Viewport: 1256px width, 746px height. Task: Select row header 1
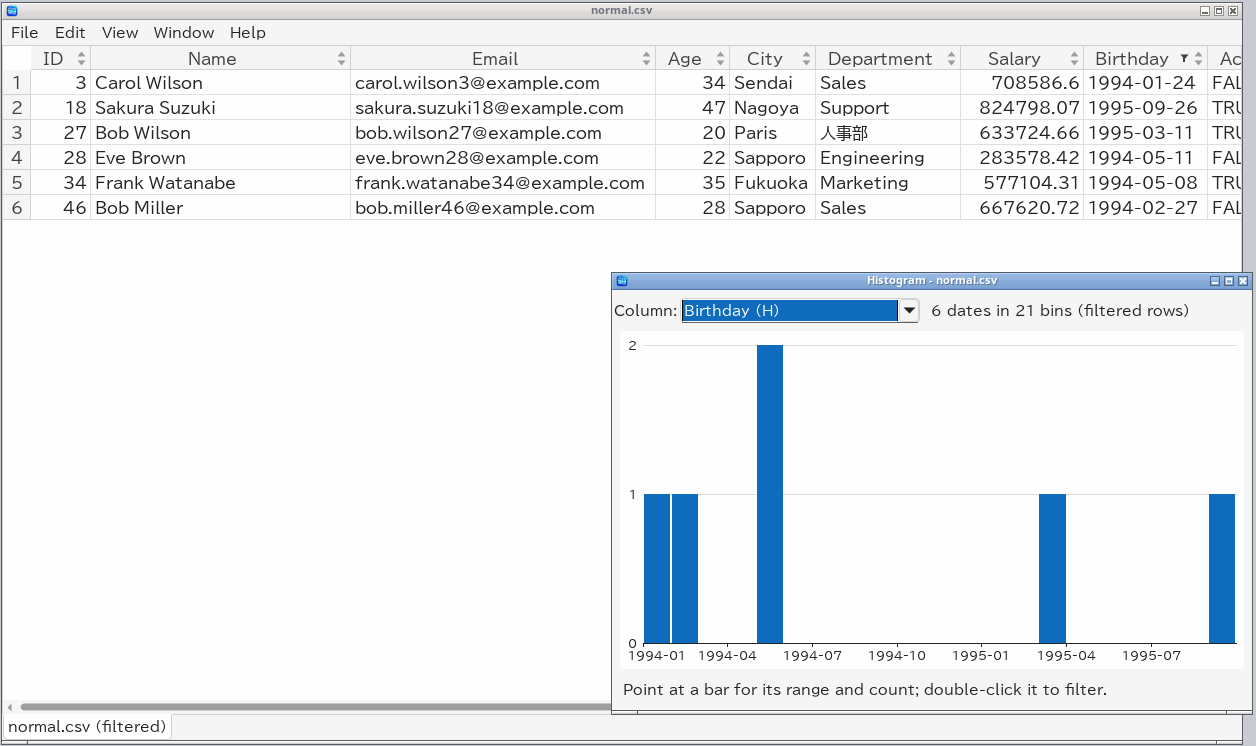[16, 83]
